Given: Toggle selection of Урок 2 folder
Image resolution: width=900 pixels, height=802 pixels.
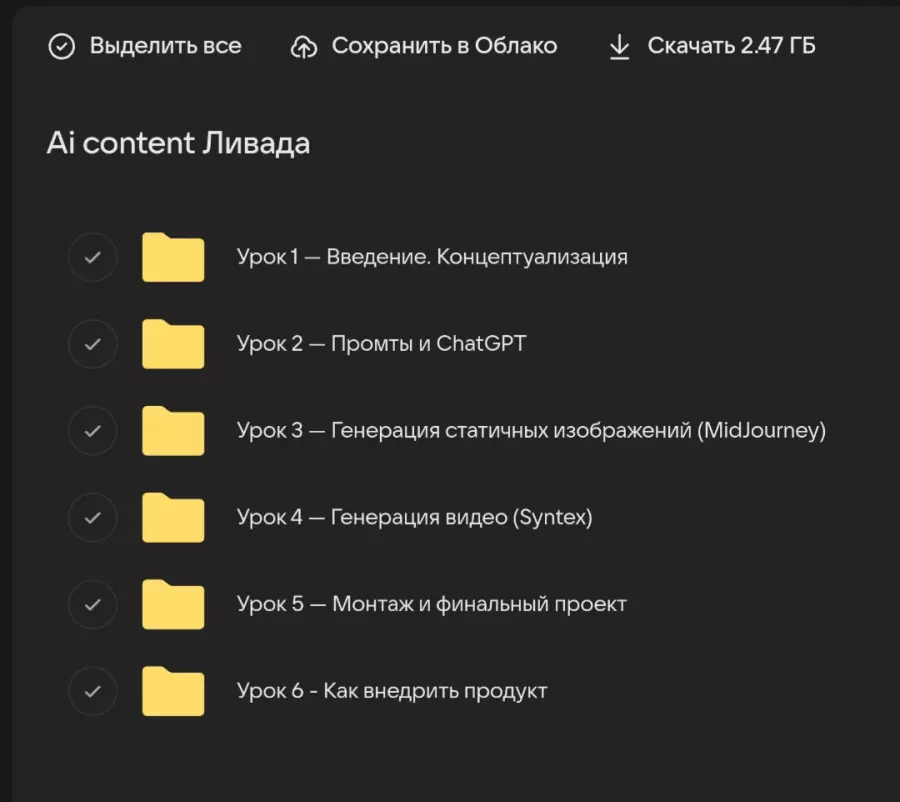Looking at the screenshot, I should [92, 344].
